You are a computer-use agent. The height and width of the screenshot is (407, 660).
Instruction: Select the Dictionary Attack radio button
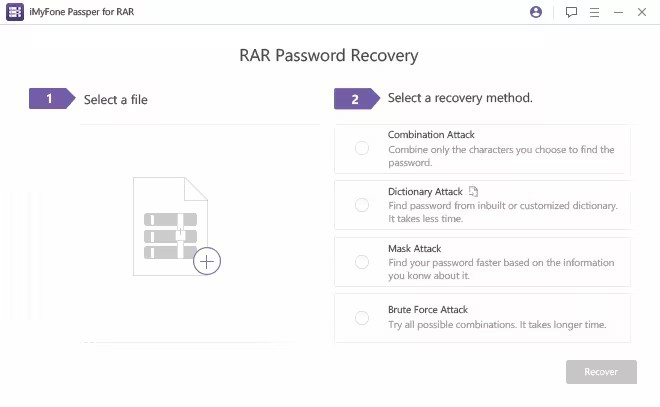click(362, 205)
